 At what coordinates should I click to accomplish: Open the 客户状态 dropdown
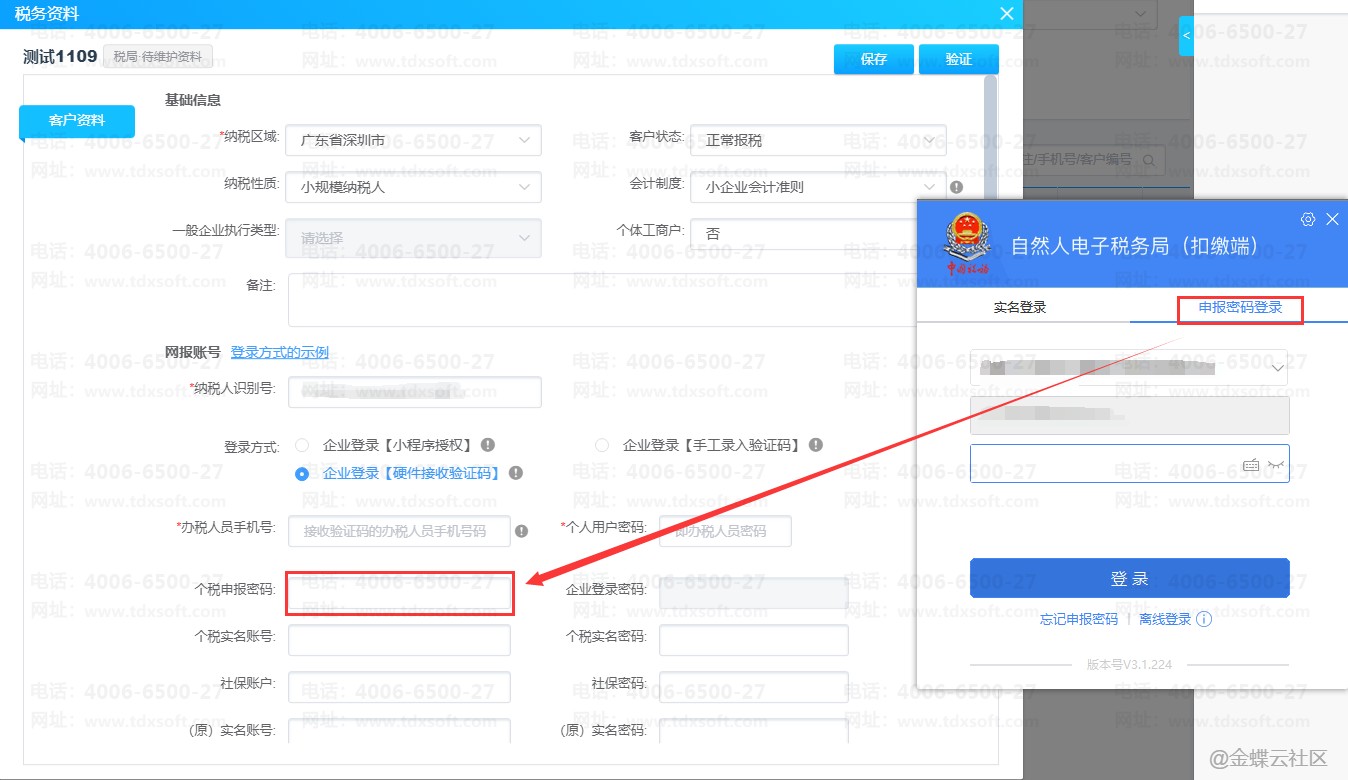817,140
